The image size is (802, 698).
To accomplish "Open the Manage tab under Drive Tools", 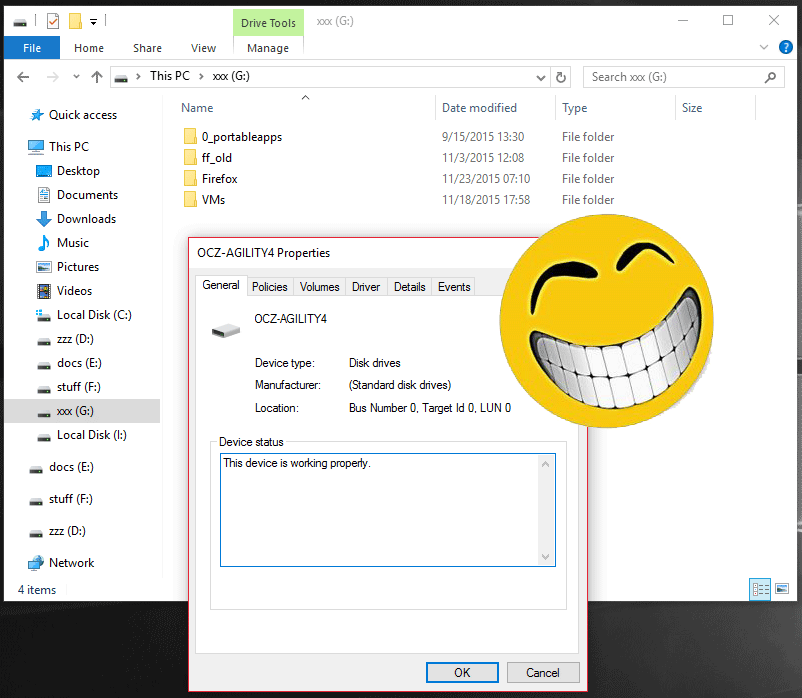I will click(x=268, y=48).
